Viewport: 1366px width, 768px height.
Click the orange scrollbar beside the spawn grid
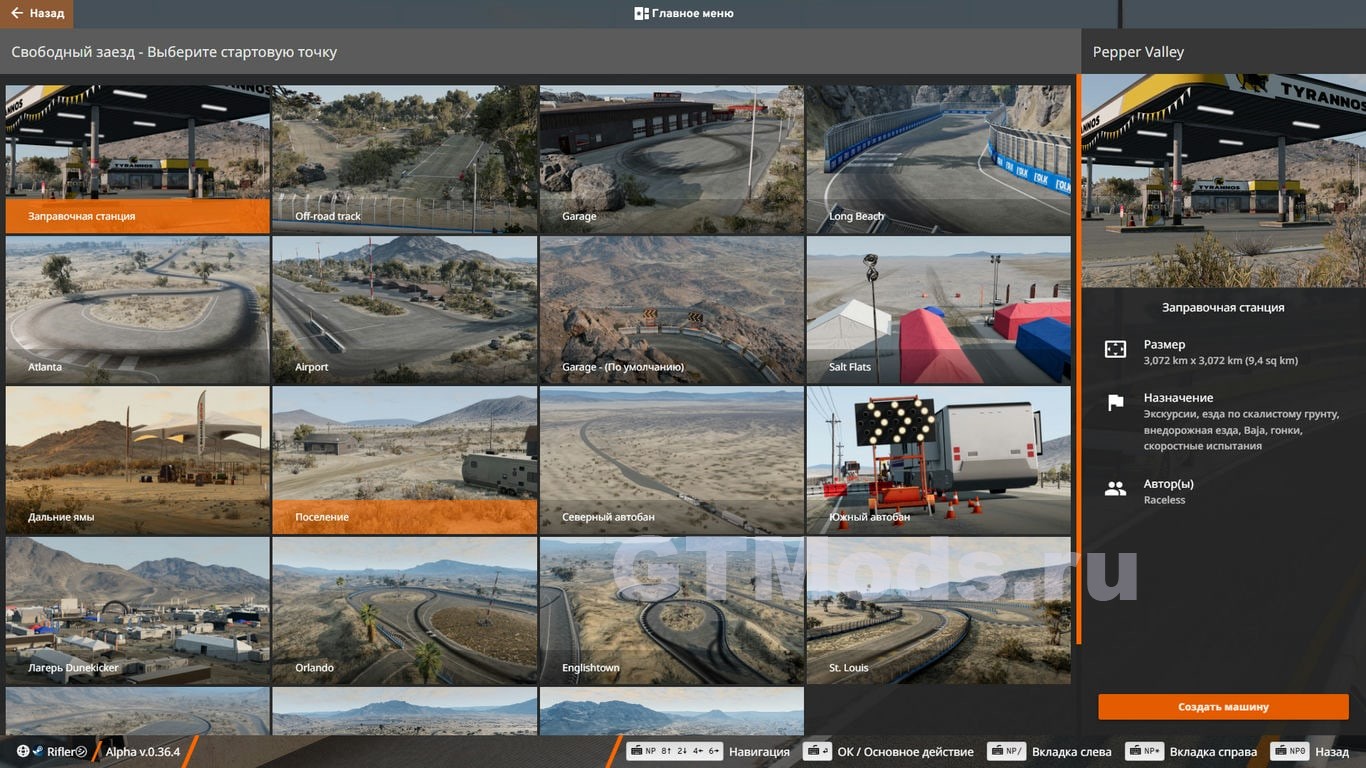pyautogui.click(x=1078, y=358)
